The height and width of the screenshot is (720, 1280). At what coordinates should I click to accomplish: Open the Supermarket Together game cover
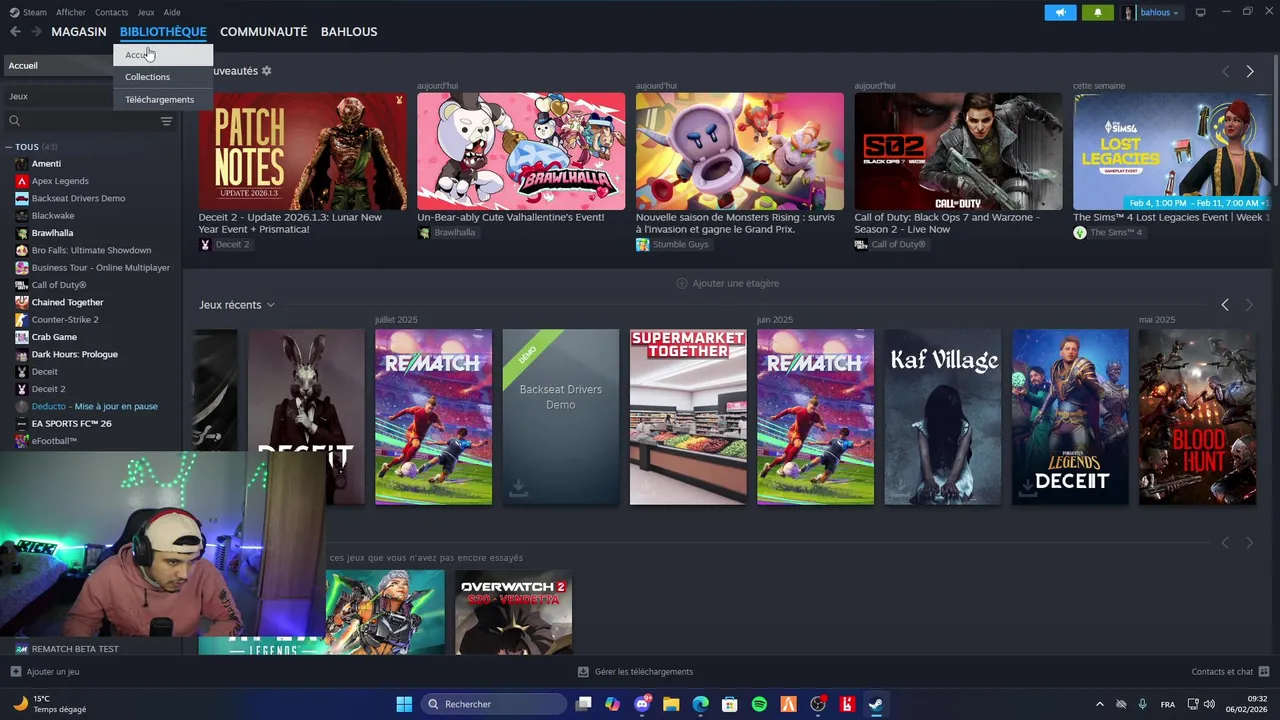688,417
